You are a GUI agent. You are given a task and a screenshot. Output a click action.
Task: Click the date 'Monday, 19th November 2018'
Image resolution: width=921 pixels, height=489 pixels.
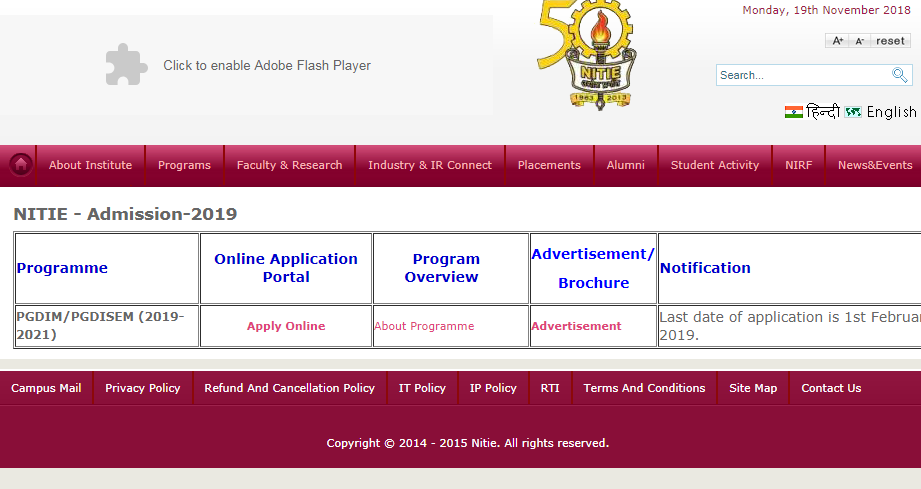826,10
